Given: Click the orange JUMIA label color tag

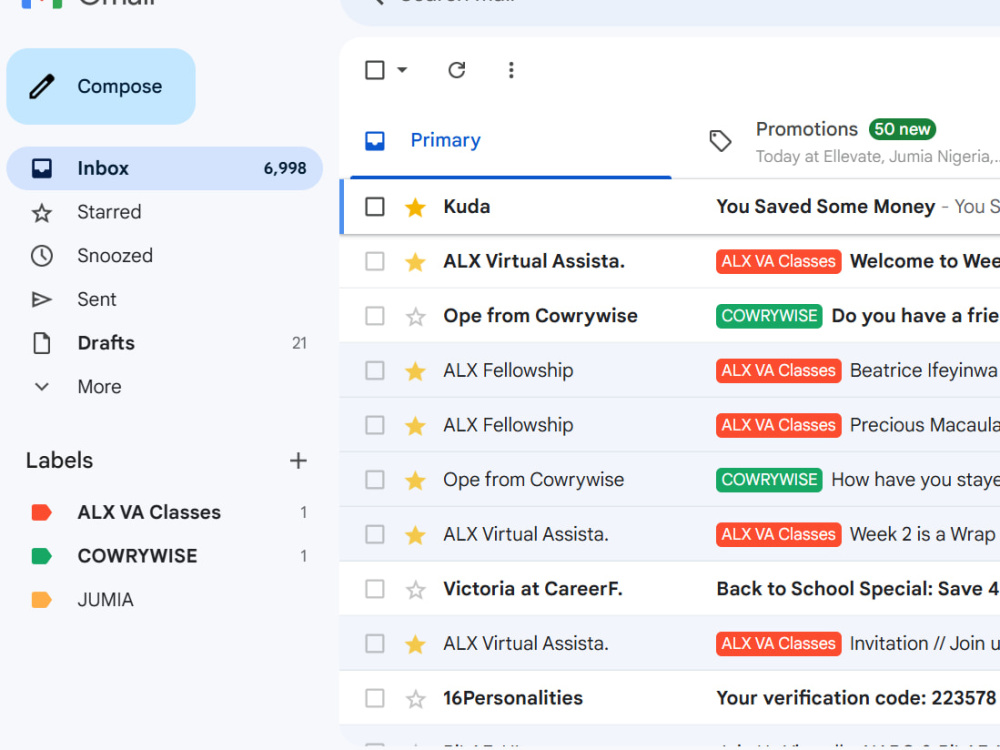Looking at the screenshot, I should coord(41,599).
